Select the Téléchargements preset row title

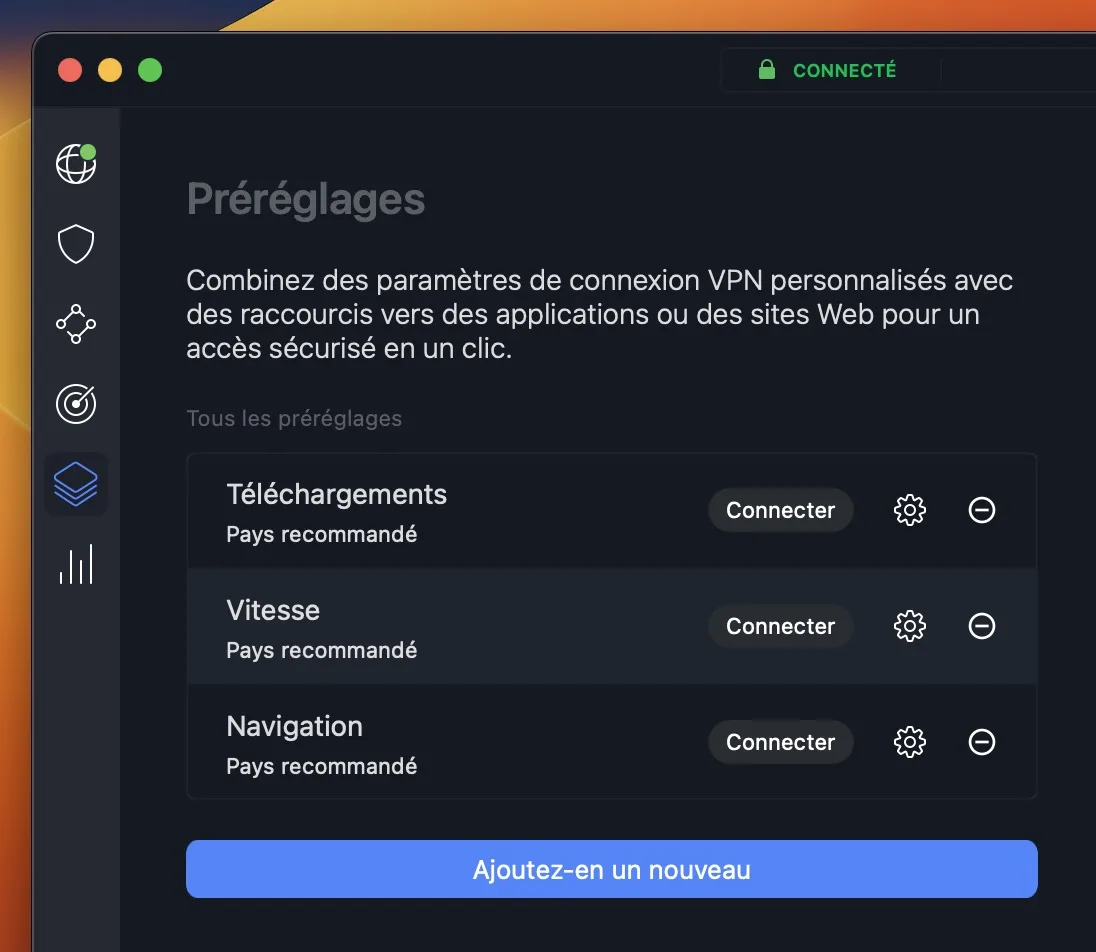pos(336,494)
